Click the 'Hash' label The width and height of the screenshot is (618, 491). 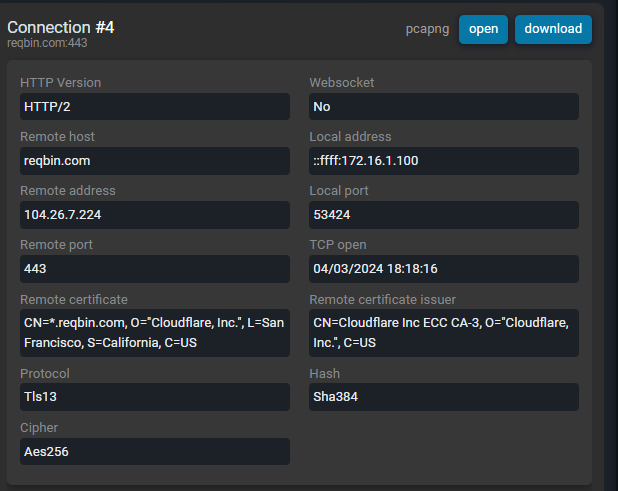point(324,374)
